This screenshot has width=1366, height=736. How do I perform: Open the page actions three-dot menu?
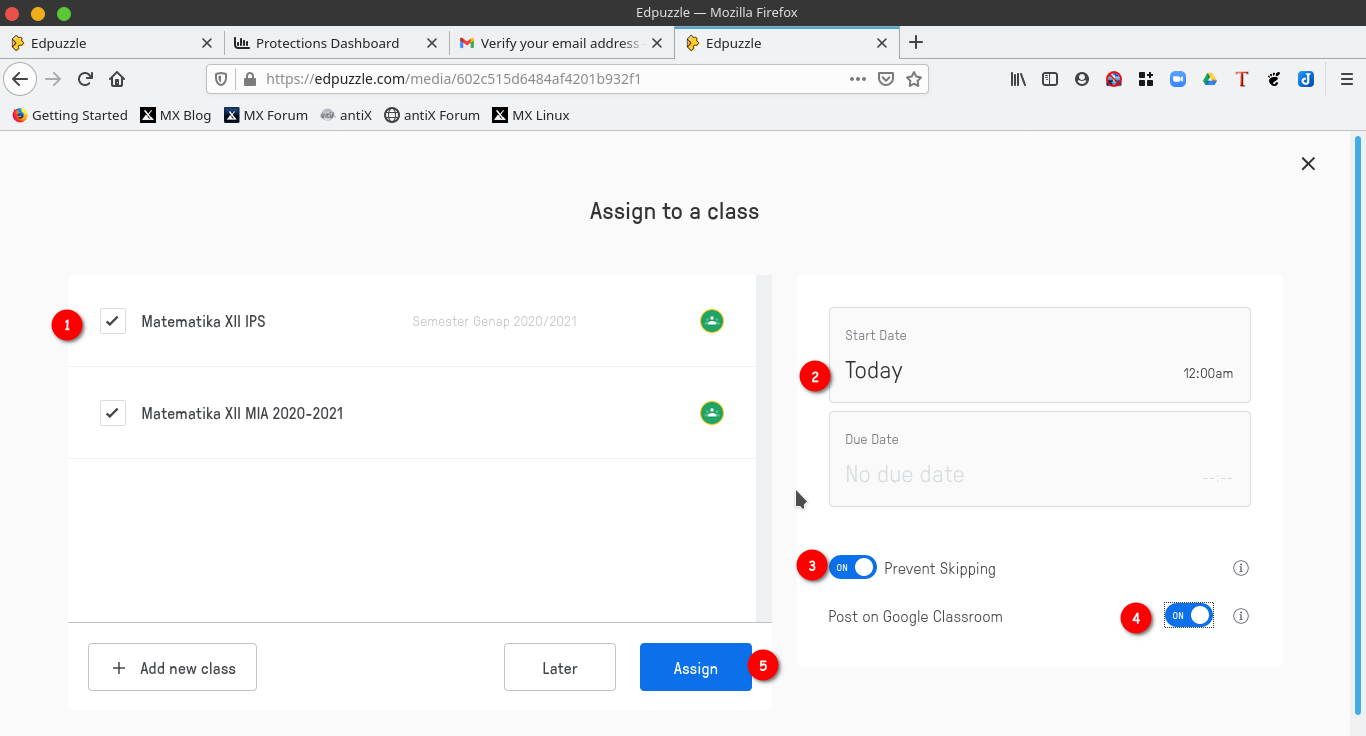coord(858,79)
